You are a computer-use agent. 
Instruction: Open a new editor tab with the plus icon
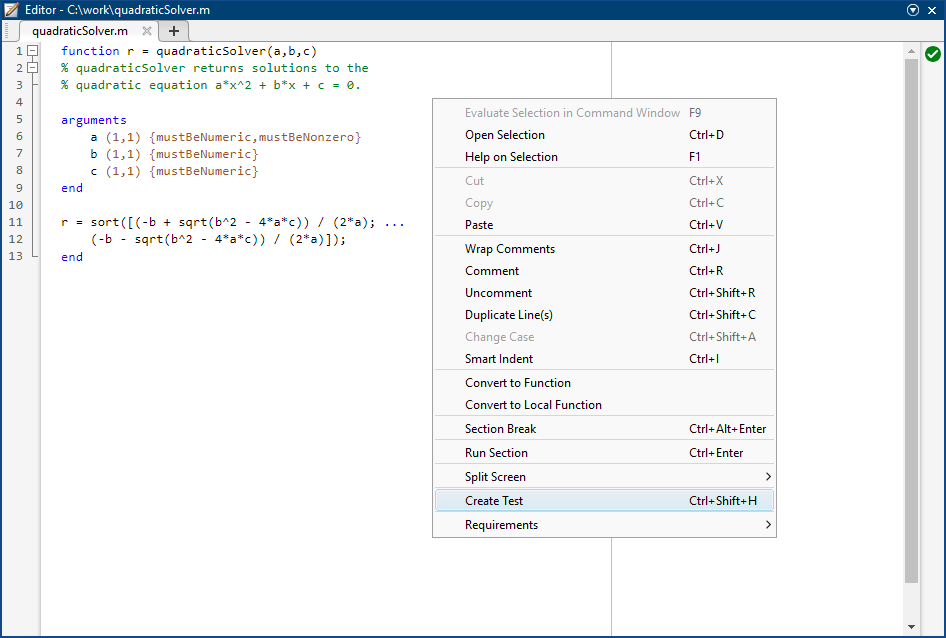[173, 31]
